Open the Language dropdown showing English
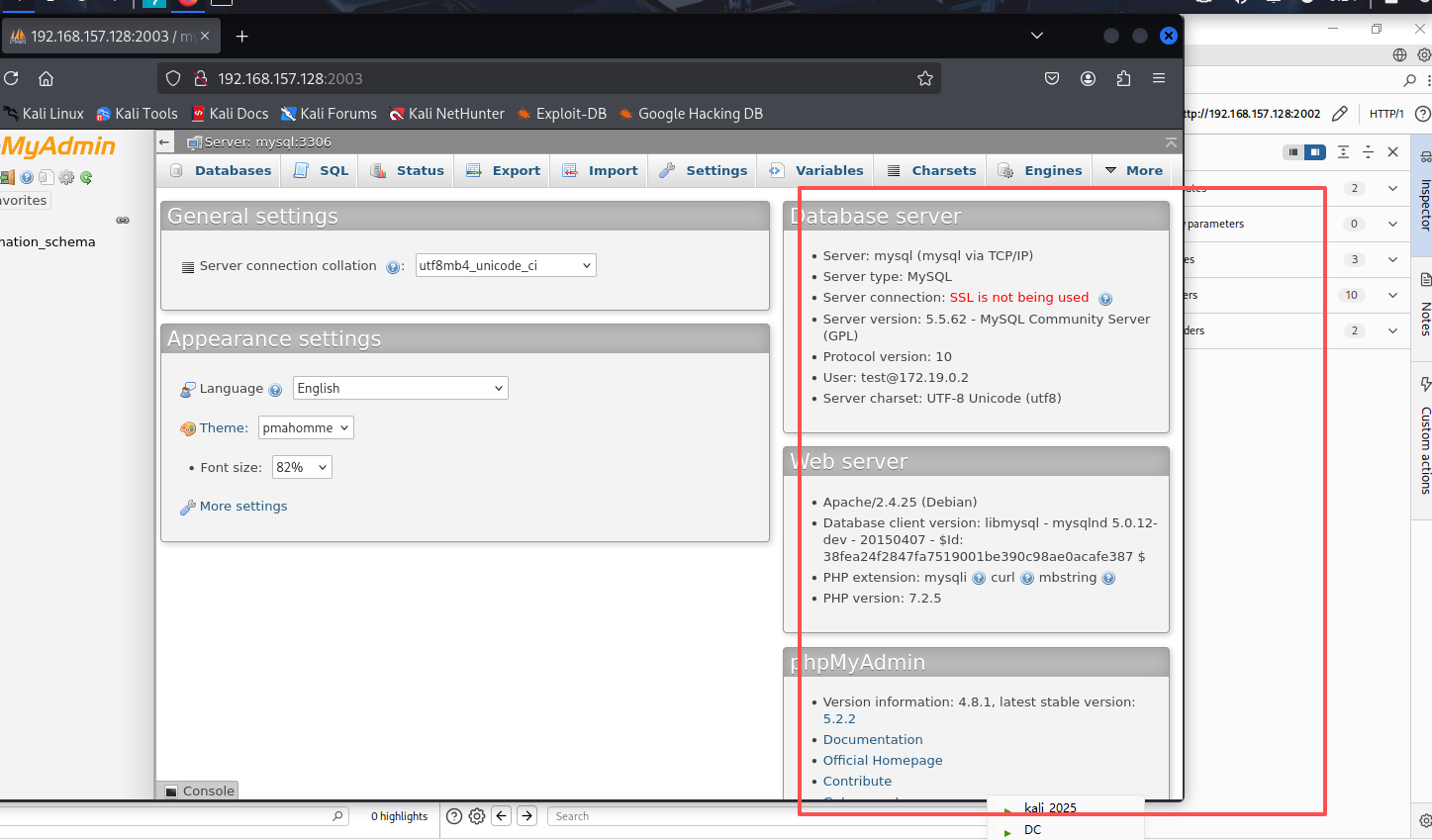The height and width of the screenshot is (840, 1432). coord(401,388)
